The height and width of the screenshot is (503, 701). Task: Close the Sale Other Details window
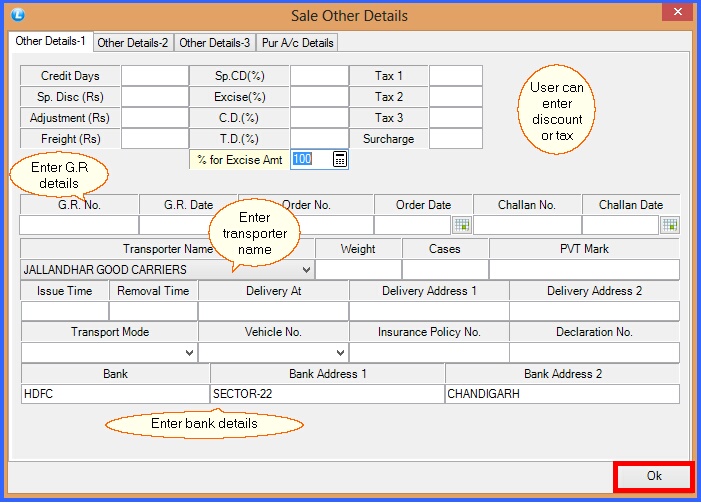coord(676,13)
